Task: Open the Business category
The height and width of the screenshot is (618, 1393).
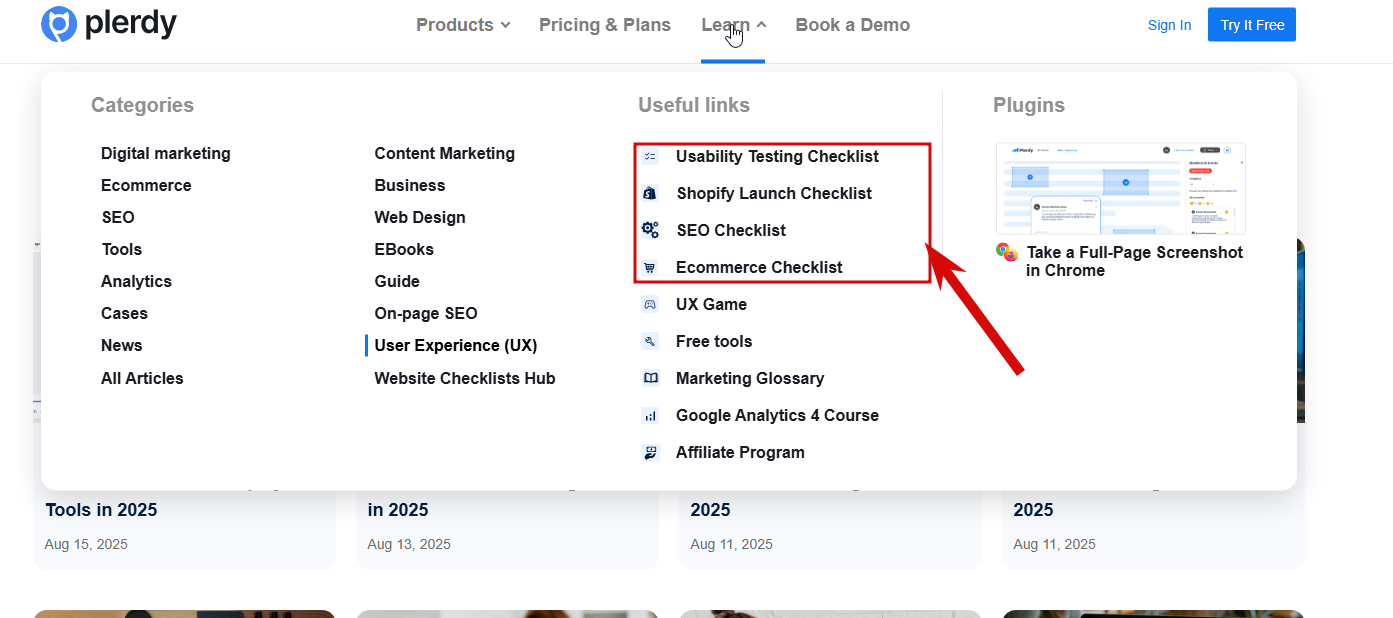Action: 410,185
